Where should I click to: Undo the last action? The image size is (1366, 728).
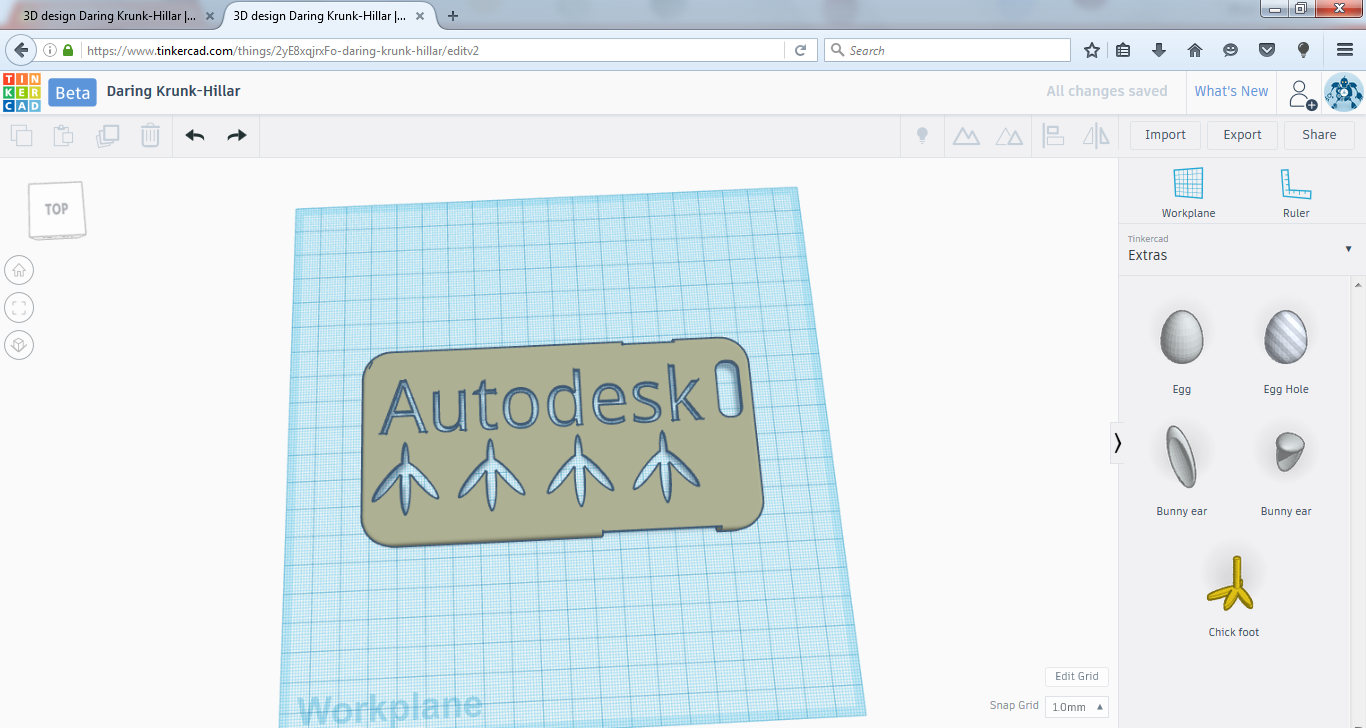click(195, 135)
